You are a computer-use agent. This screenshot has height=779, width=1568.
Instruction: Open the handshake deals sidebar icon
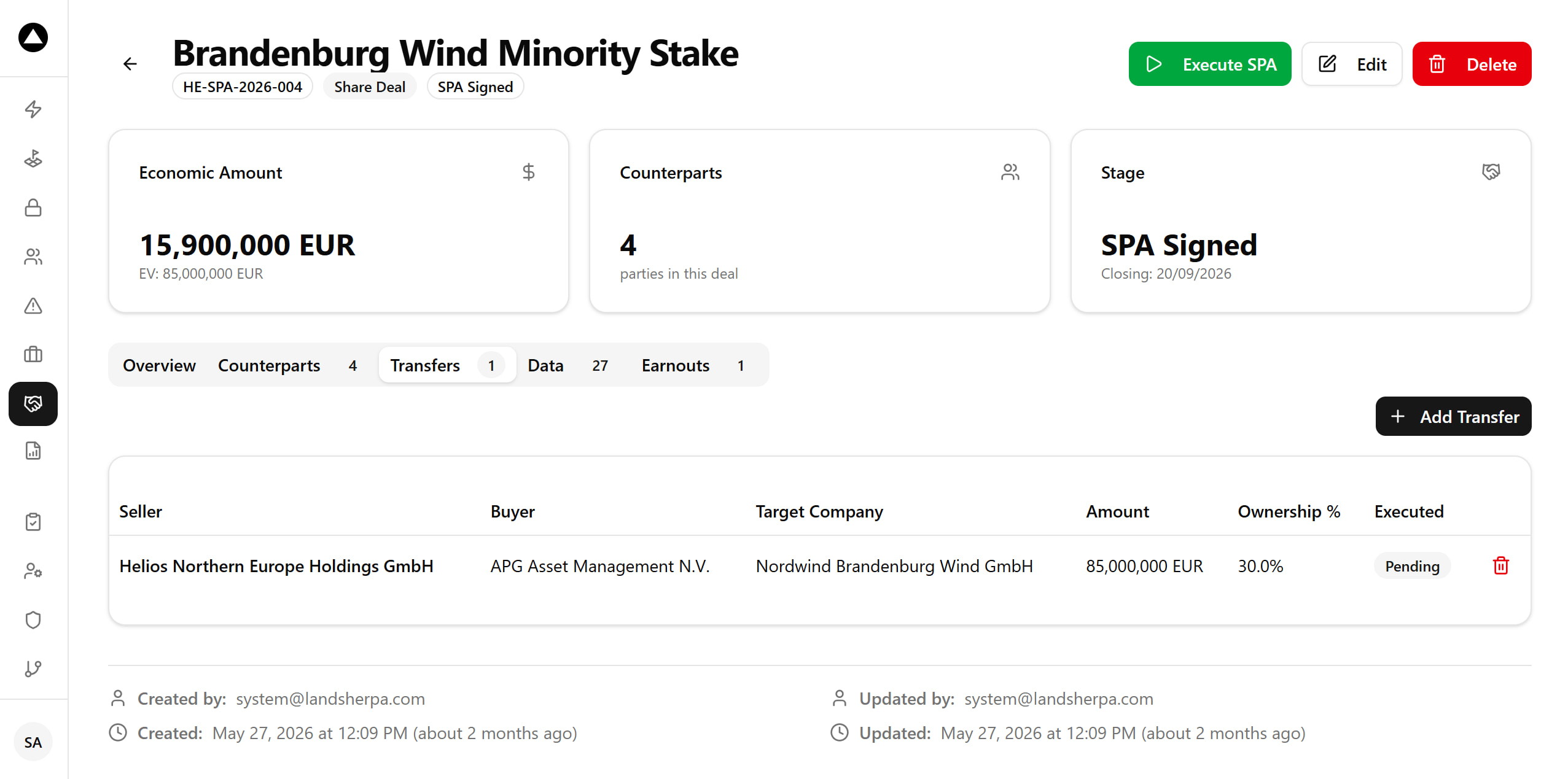coord(33,403)
